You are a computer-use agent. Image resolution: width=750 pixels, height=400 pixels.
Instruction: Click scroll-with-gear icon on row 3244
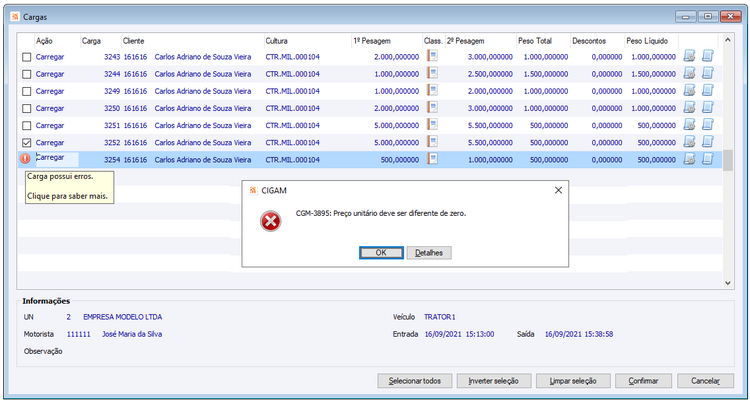[689, 74]
